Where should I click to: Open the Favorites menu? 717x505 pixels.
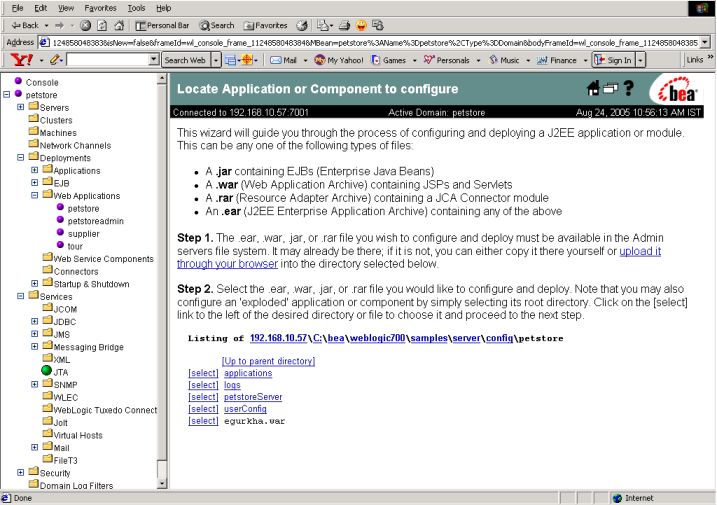tap(101, 8)
